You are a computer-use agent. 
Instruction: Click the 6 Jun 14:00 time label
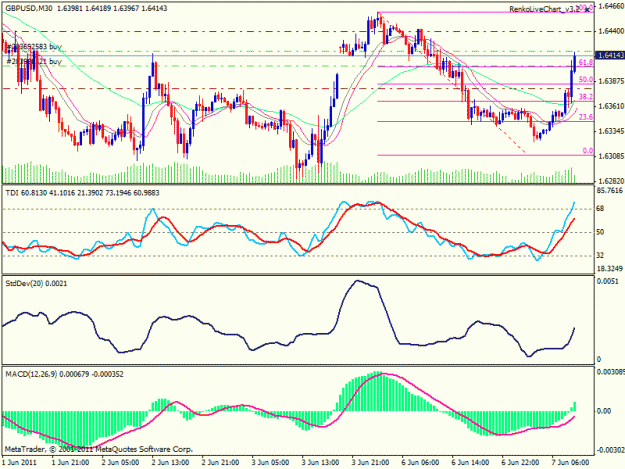tap(470, 463)
